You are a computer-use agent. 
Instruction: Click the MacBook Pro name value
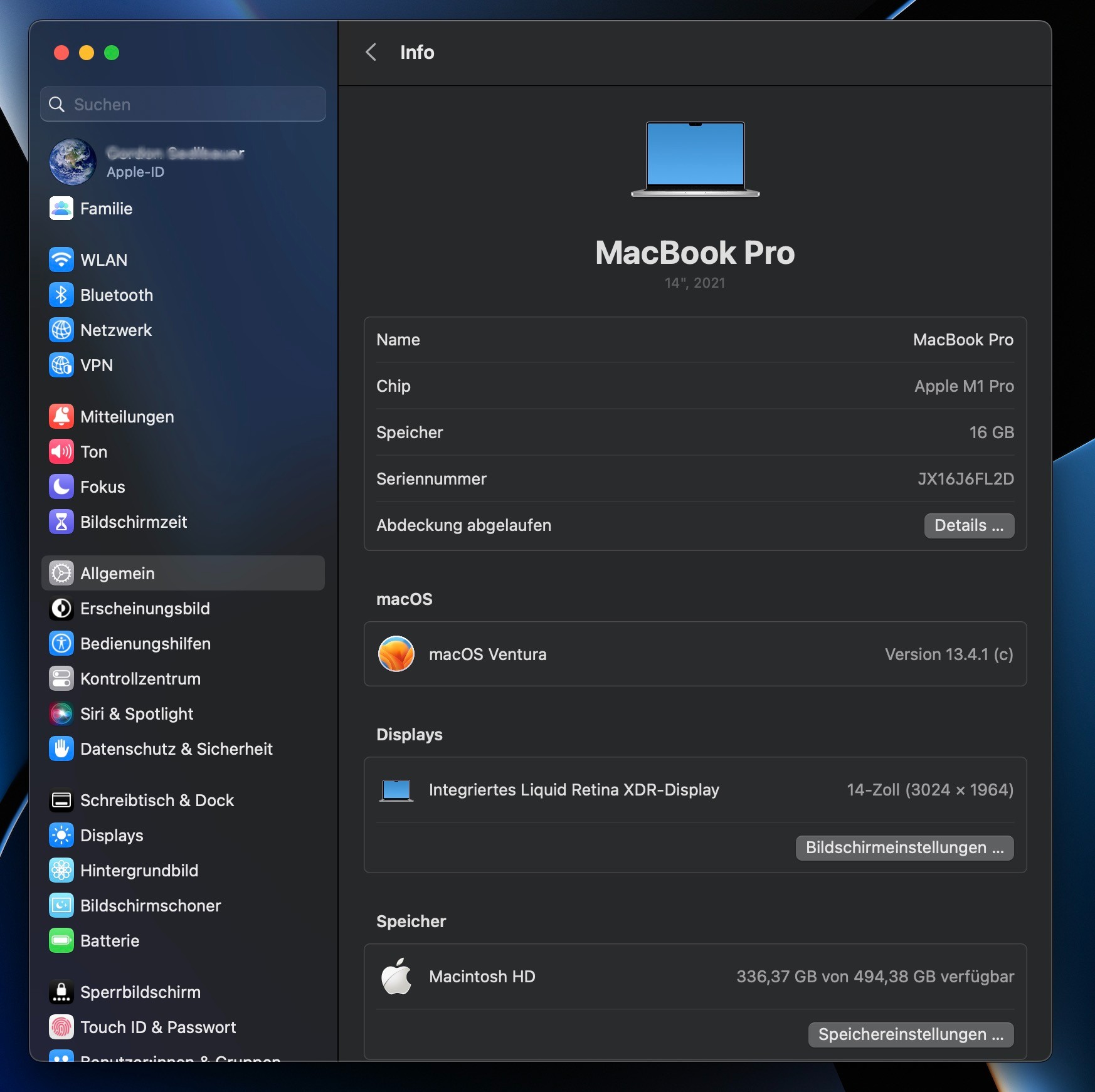click(963, 340)
